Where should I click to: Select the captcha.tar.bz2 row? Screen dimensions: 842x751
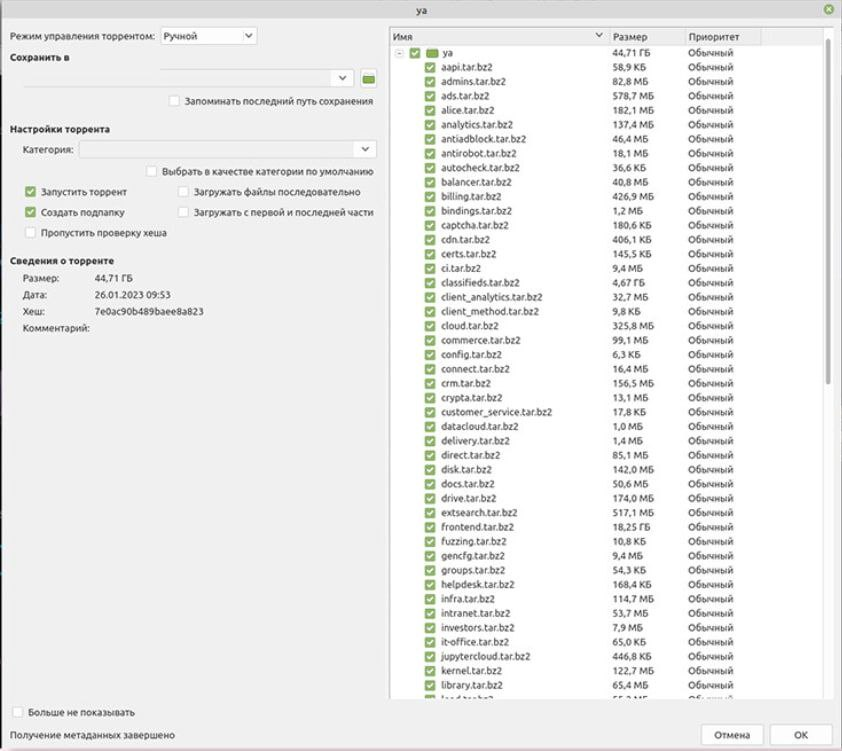tap(606, 225)
